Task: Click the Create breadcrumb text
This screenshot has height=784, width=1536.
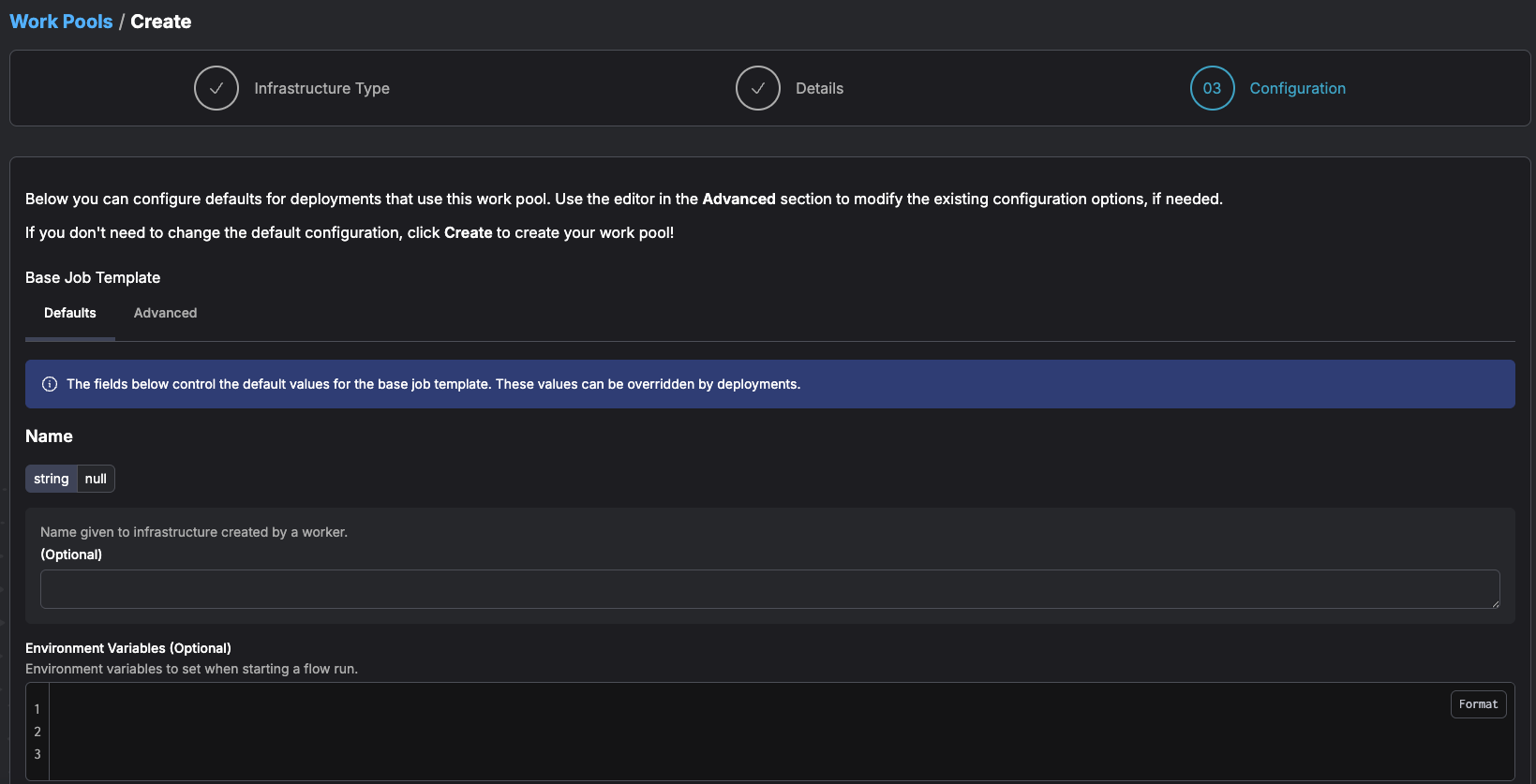Action: pos(161,22)
